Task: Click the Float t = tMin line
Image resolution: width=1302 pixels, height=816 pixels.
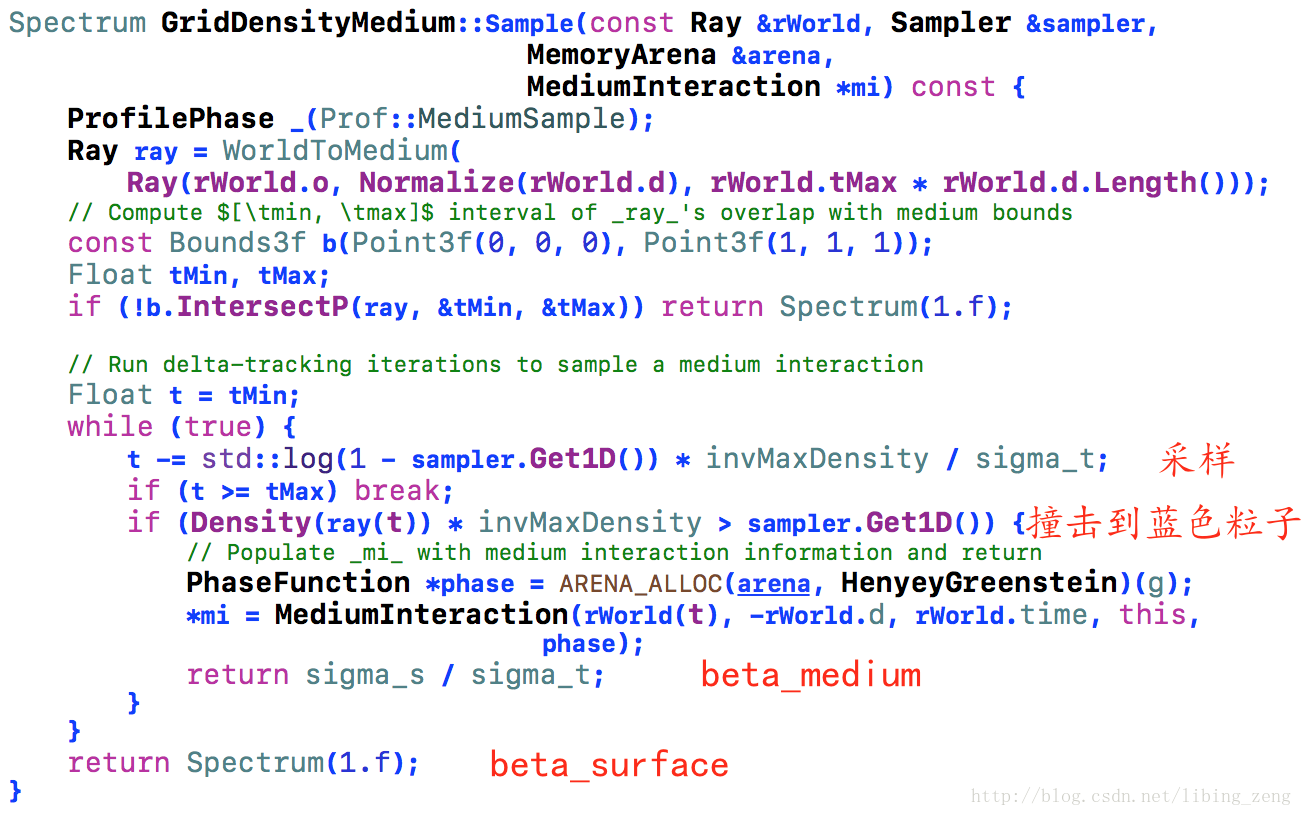Action: tap(183, 395)
